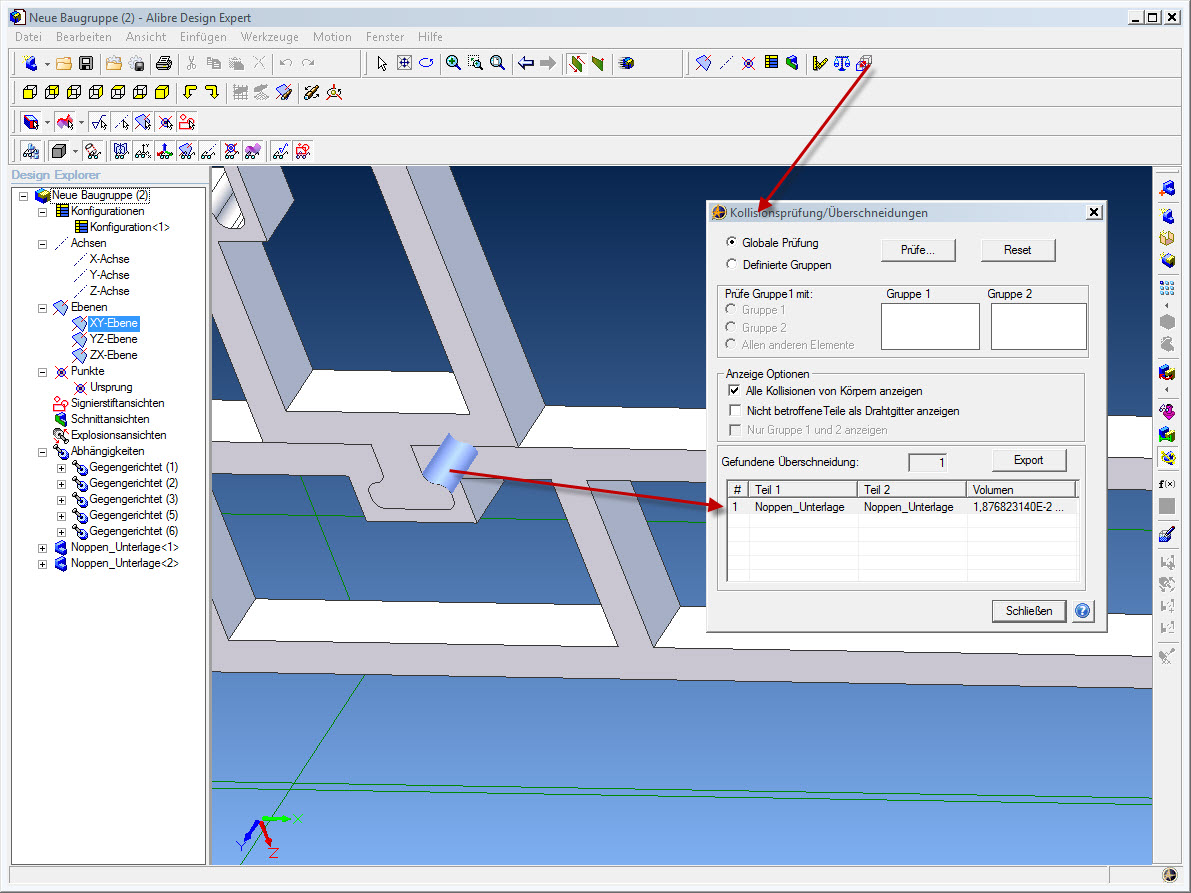Click the yellow rotate-right arrow icon
1191x893 pixels.
(212, 93)
